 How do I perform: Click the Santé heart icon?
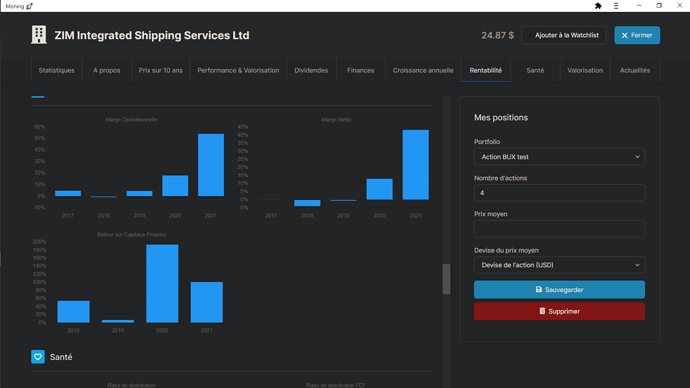click(x=38, y=357)
